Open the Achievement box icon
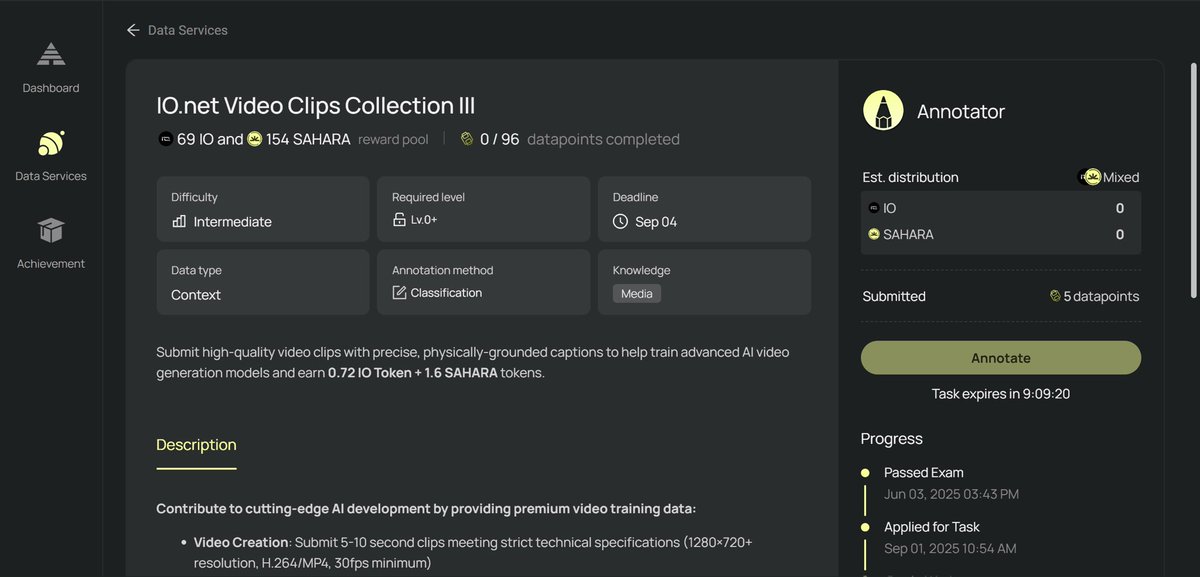Screen dimensions: 1200x577 51,231
